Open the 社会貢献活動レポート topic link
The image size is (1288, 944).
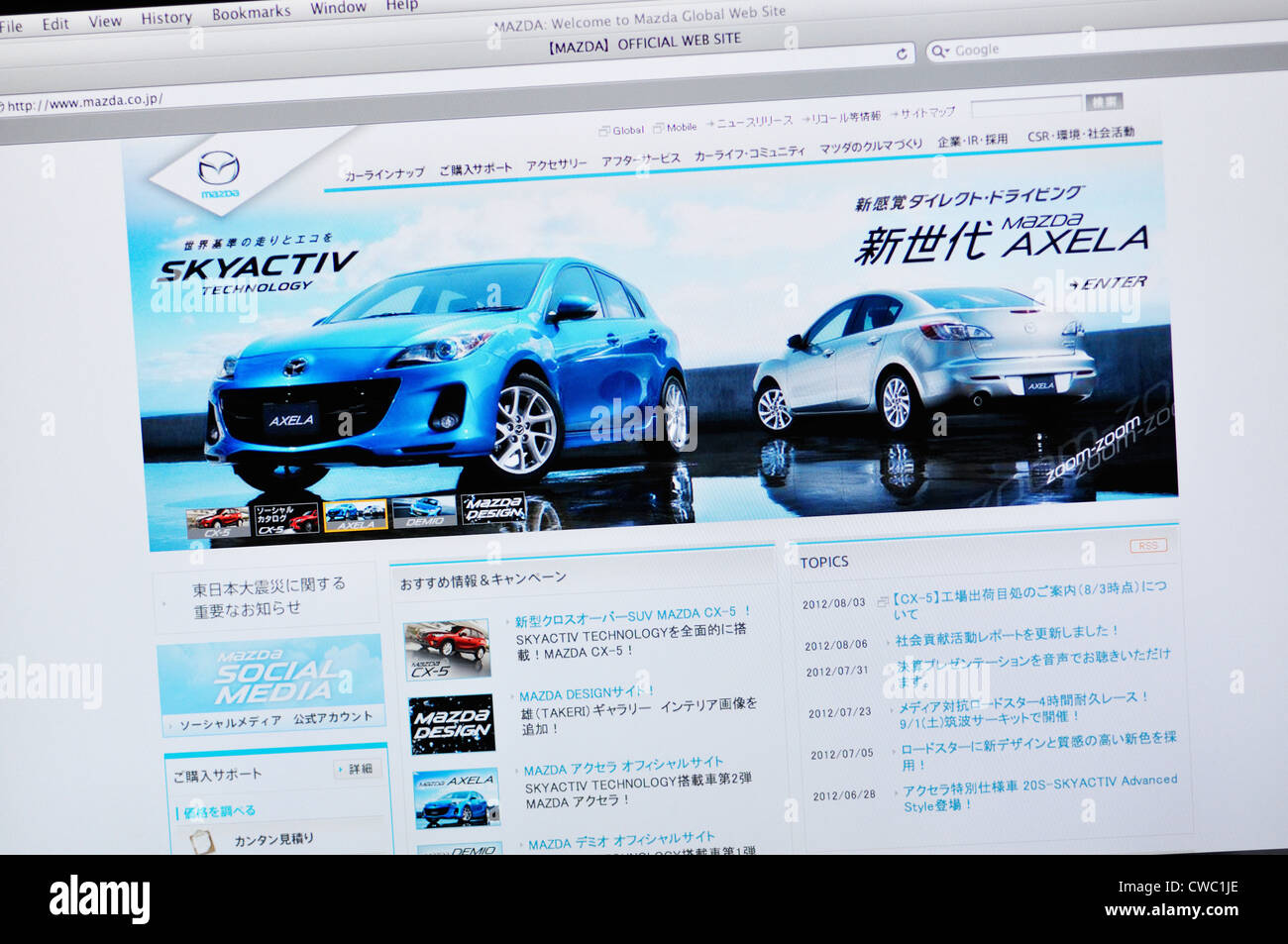1006,634
